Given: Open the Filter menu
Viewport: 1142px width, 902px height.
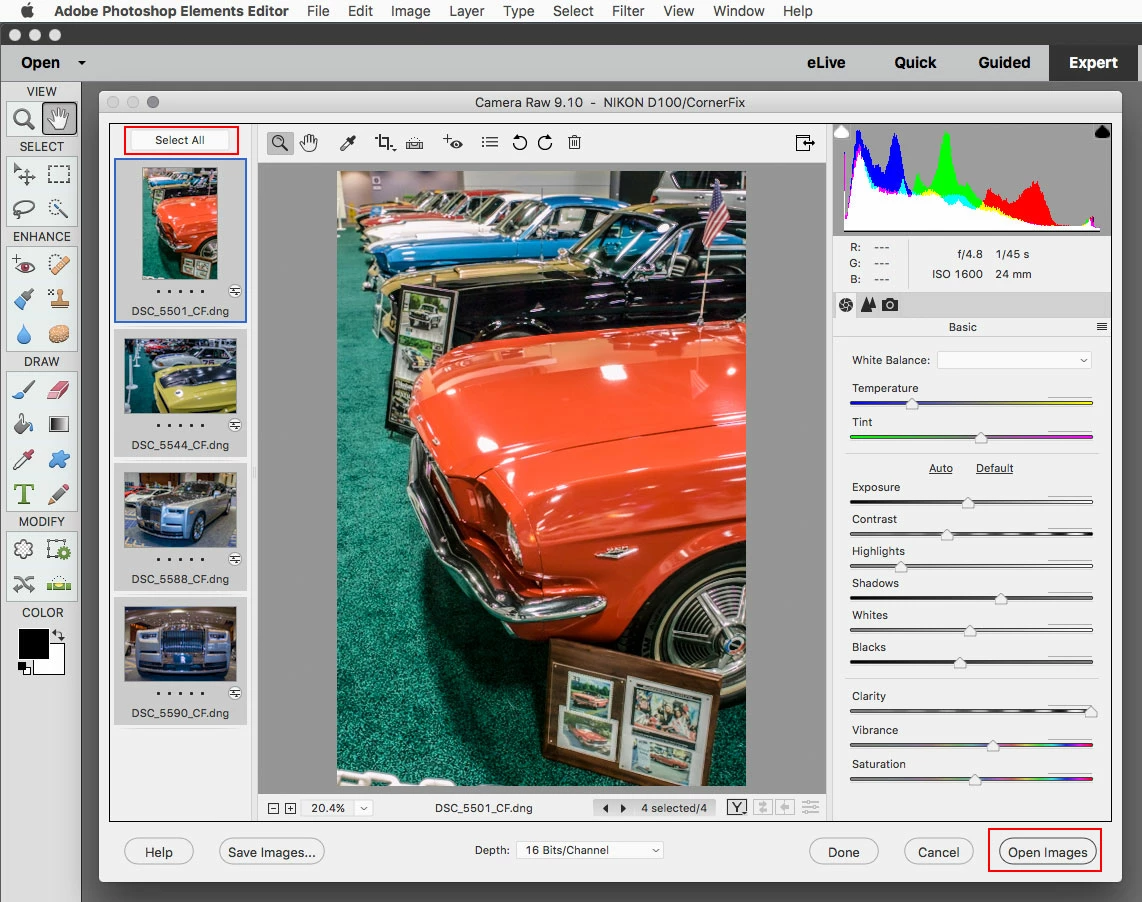Looking at the screenshot, I should click(x=628, y=11).
